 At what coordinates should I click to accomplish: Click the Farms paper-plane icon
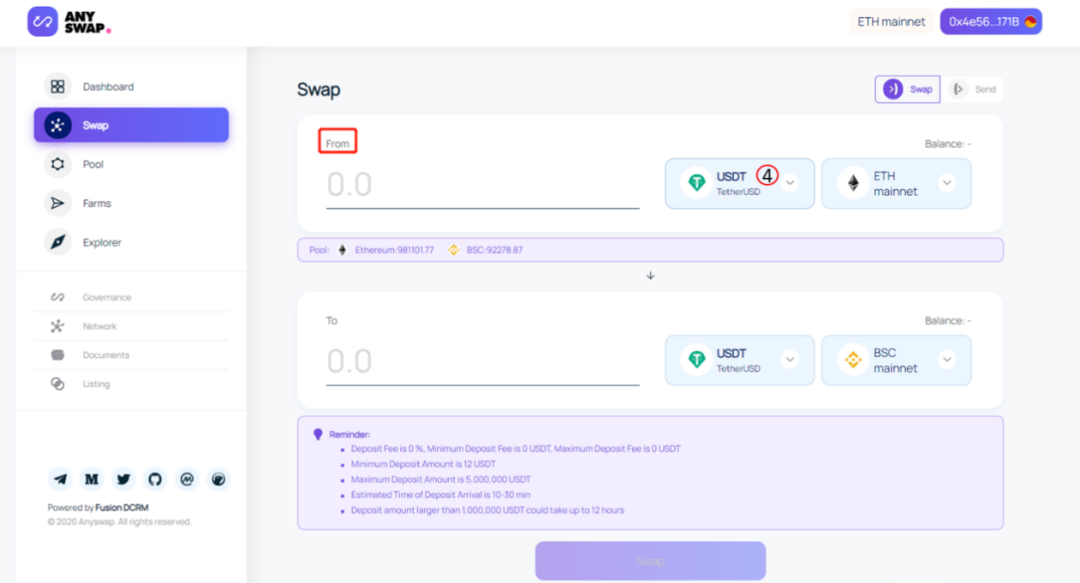click(58, 203)
